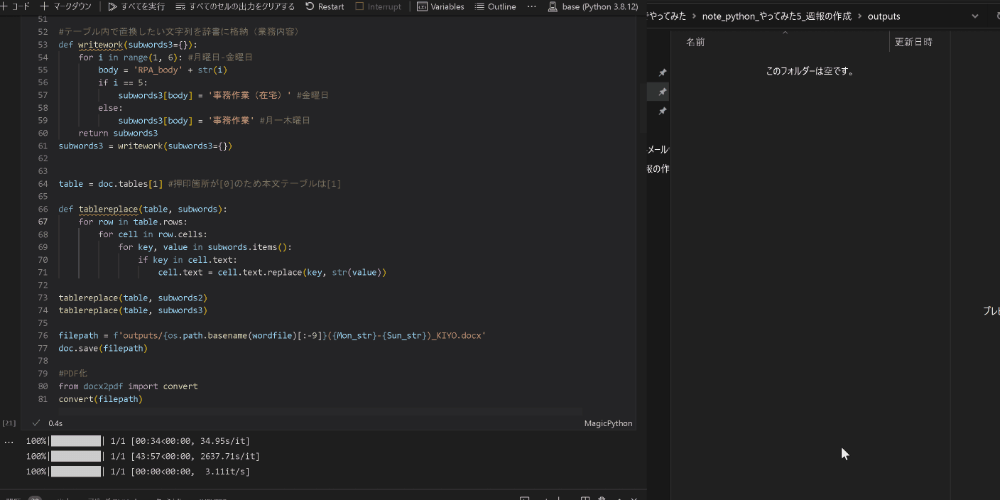Click line 73 tablereplace(table, subwords2)
Viewport: 1000px width, 500px height.
[133, 298]
